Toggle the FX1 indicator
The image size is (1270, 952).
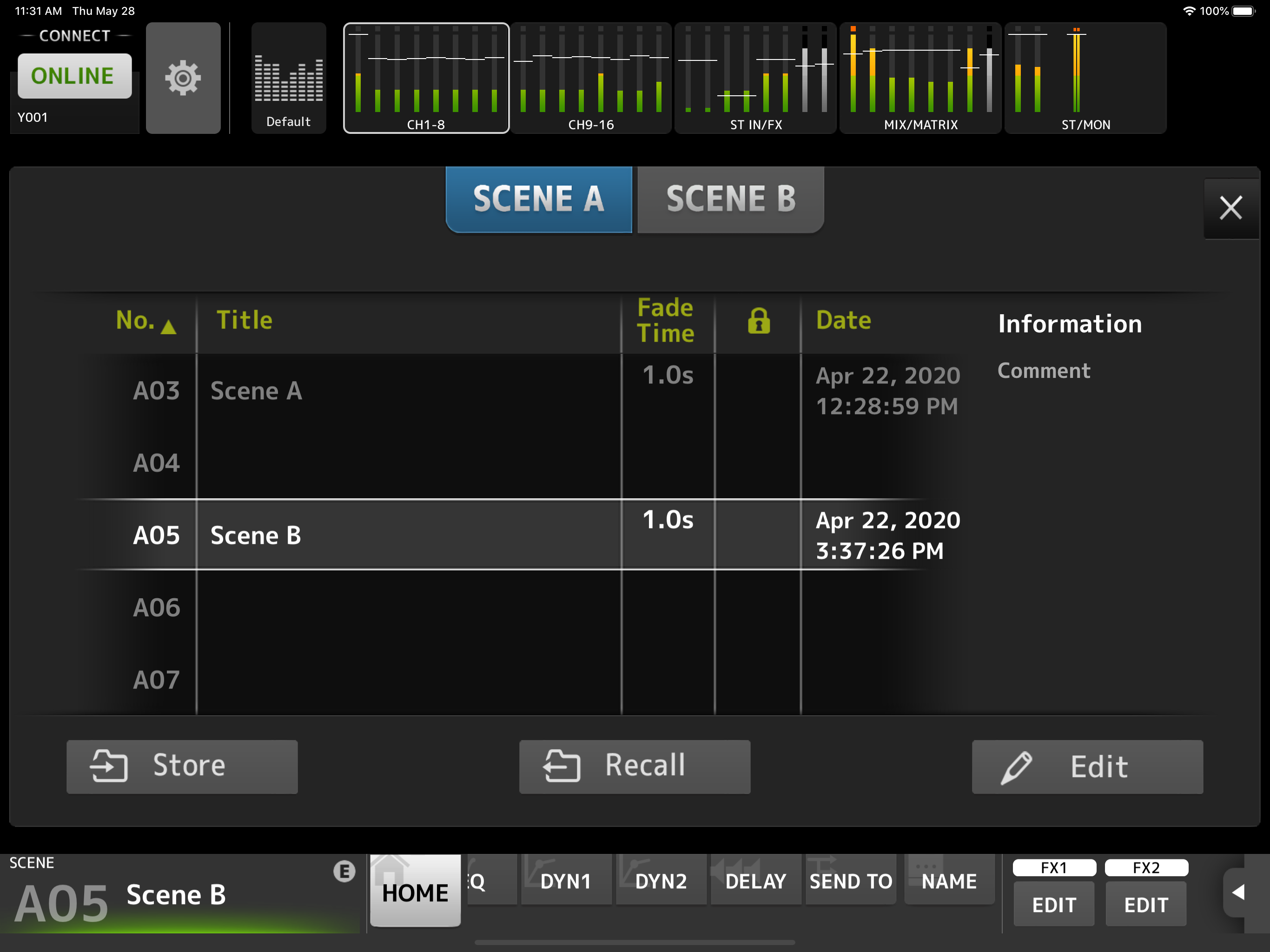[1053, 867]
